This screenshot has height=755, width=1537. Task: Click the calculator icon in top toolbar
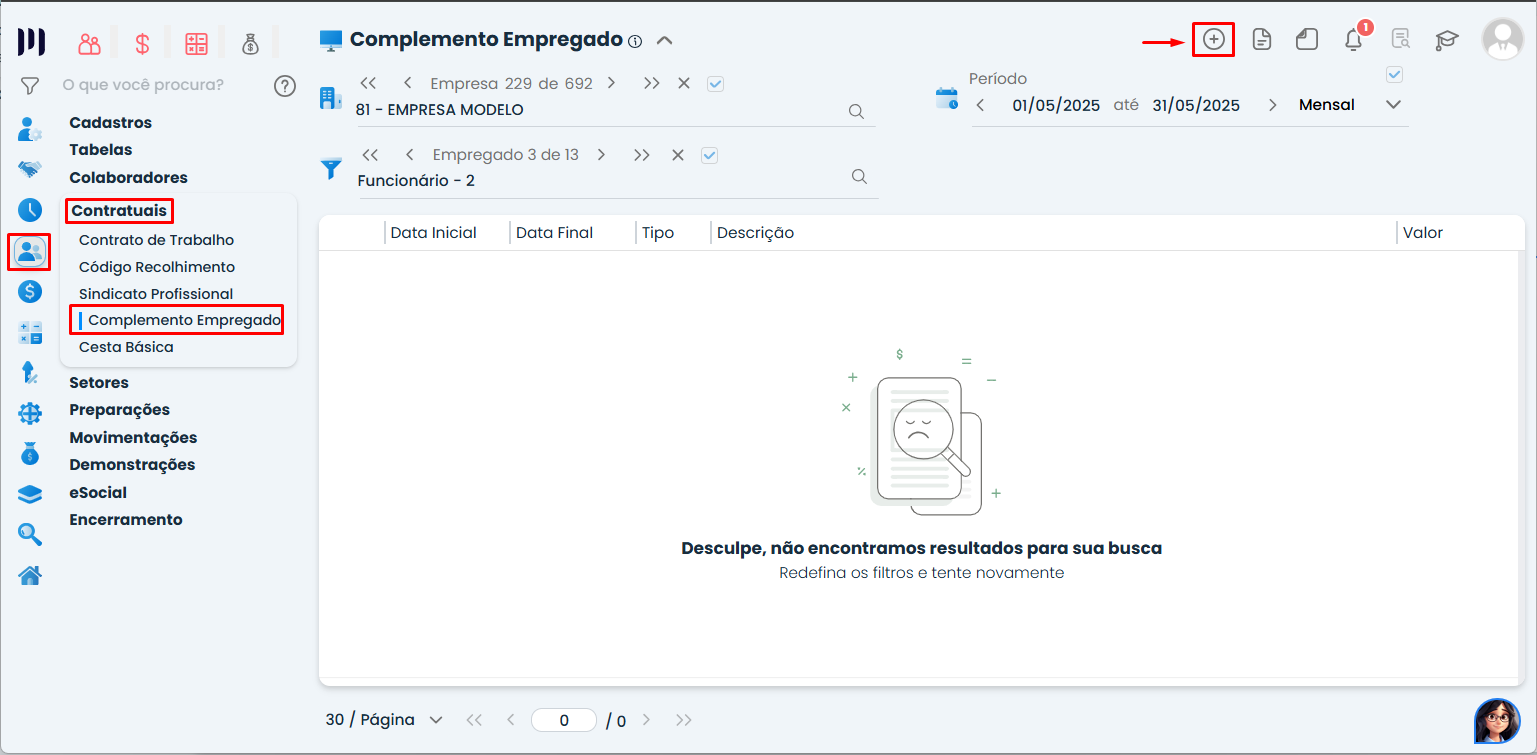(x=196, y=44)
